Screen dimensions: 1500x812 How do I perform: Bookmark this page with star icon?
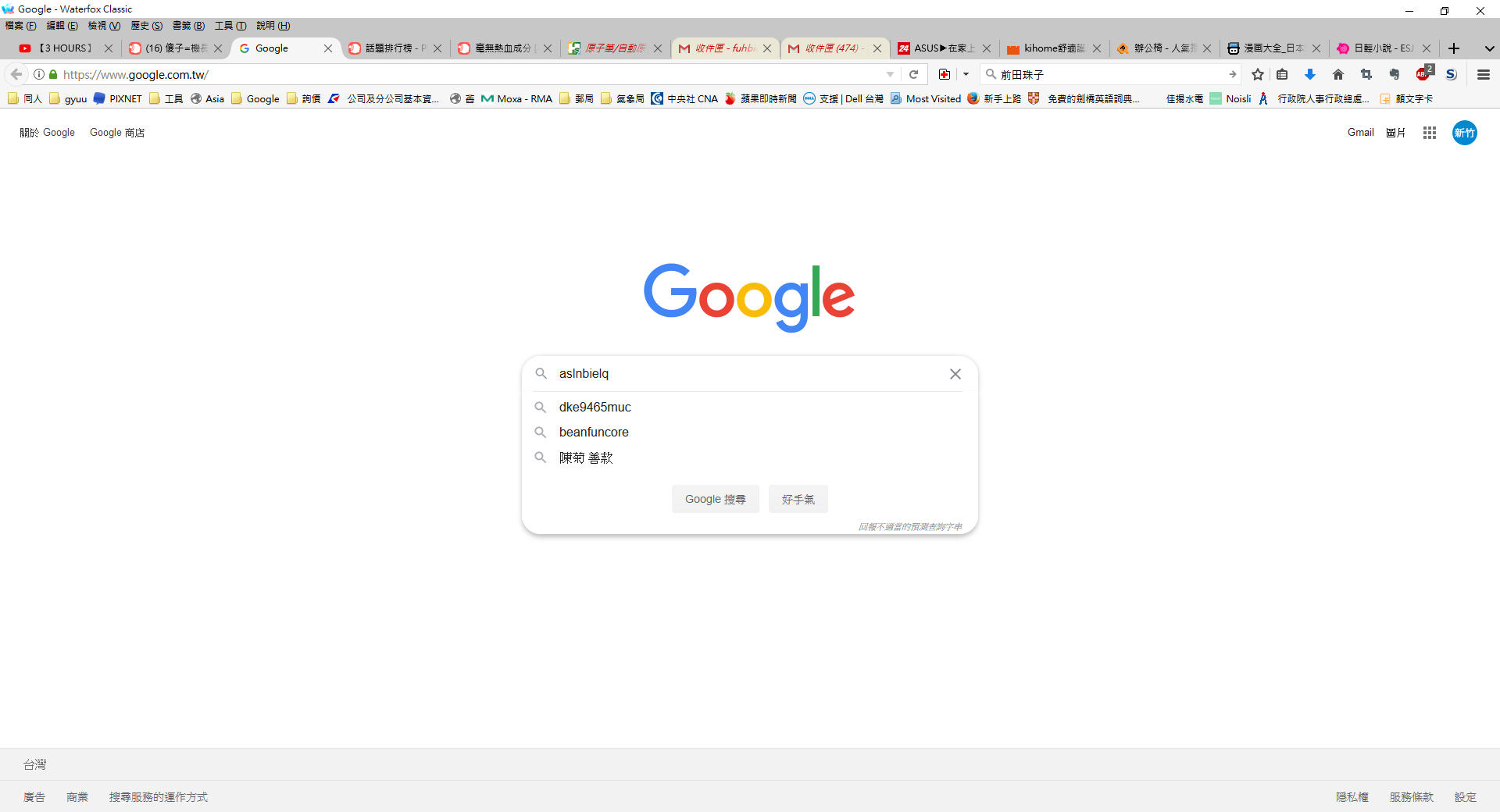click(x=1258, y=74)
